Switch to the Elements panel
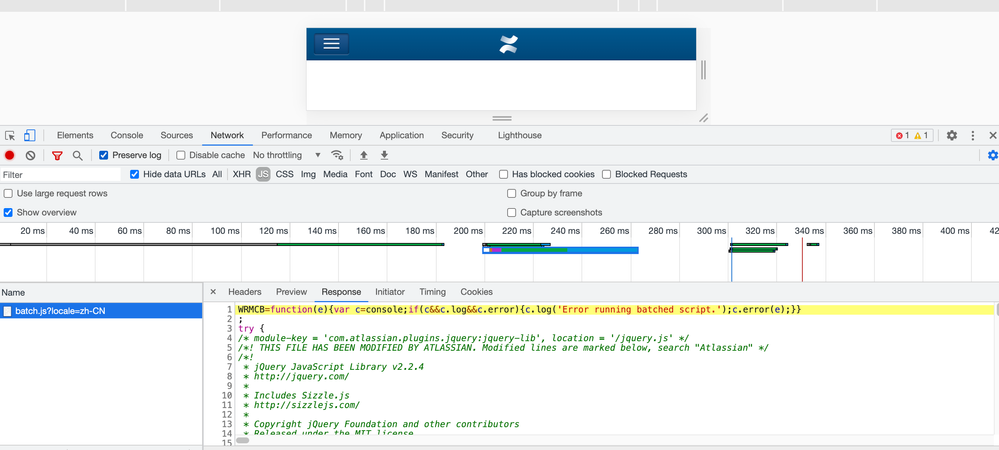 75,135
